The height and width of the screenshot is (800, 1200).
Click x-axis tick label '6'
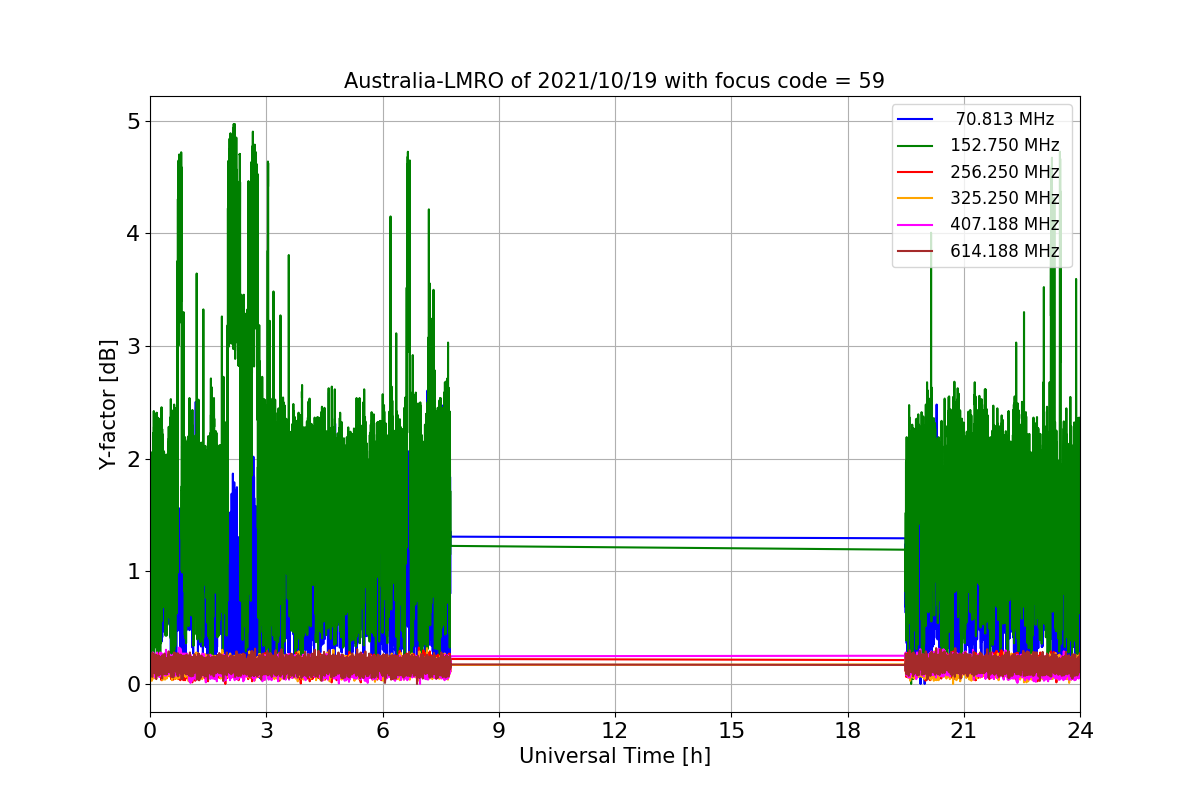(x=382, y=731)
